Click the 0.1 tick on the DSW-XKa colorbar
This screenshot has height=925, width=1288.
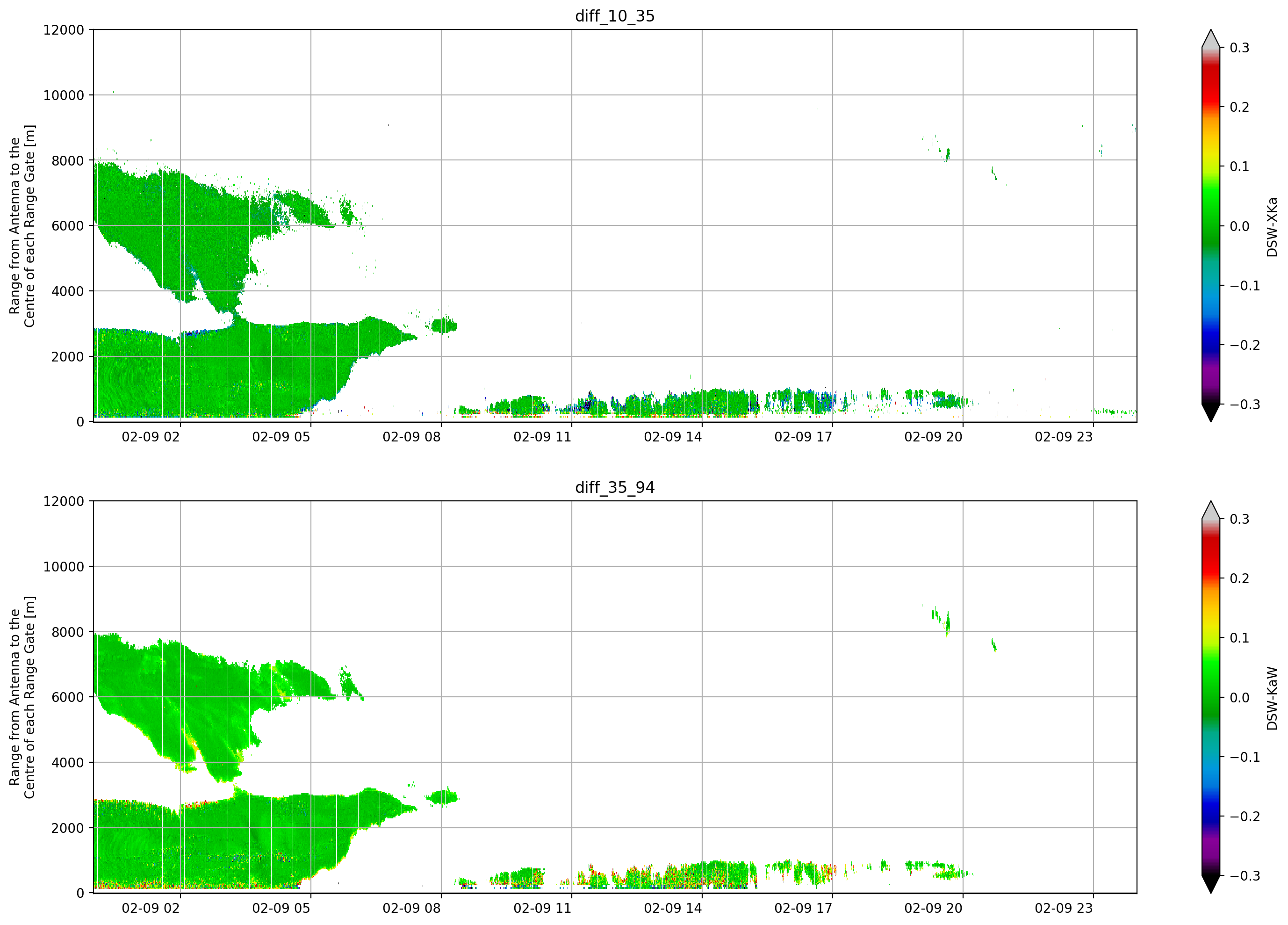(x=1240, y=166)
